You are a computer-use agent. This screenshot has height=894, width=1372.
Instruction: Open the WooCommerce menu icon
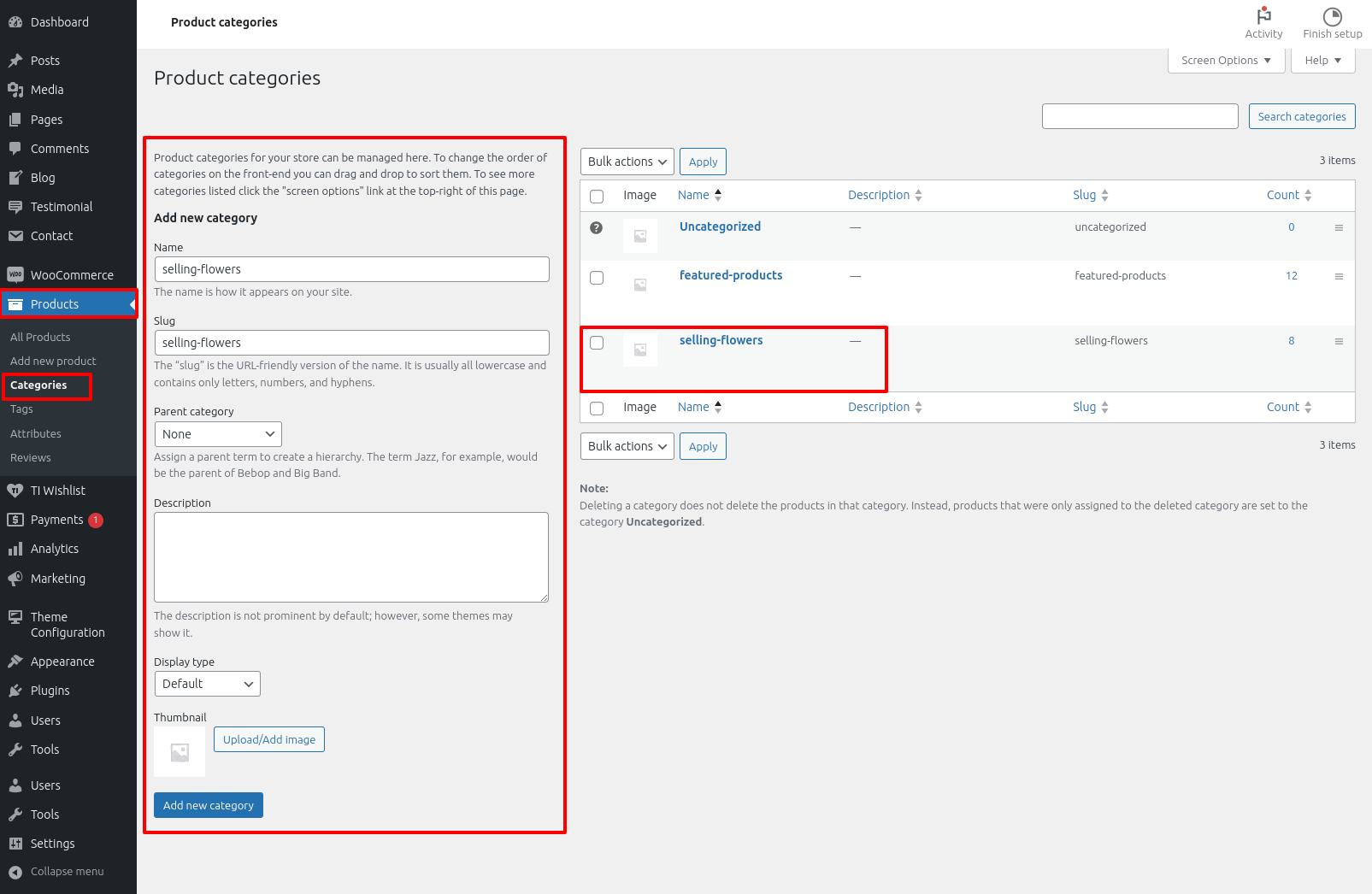[x=15, y=275]
